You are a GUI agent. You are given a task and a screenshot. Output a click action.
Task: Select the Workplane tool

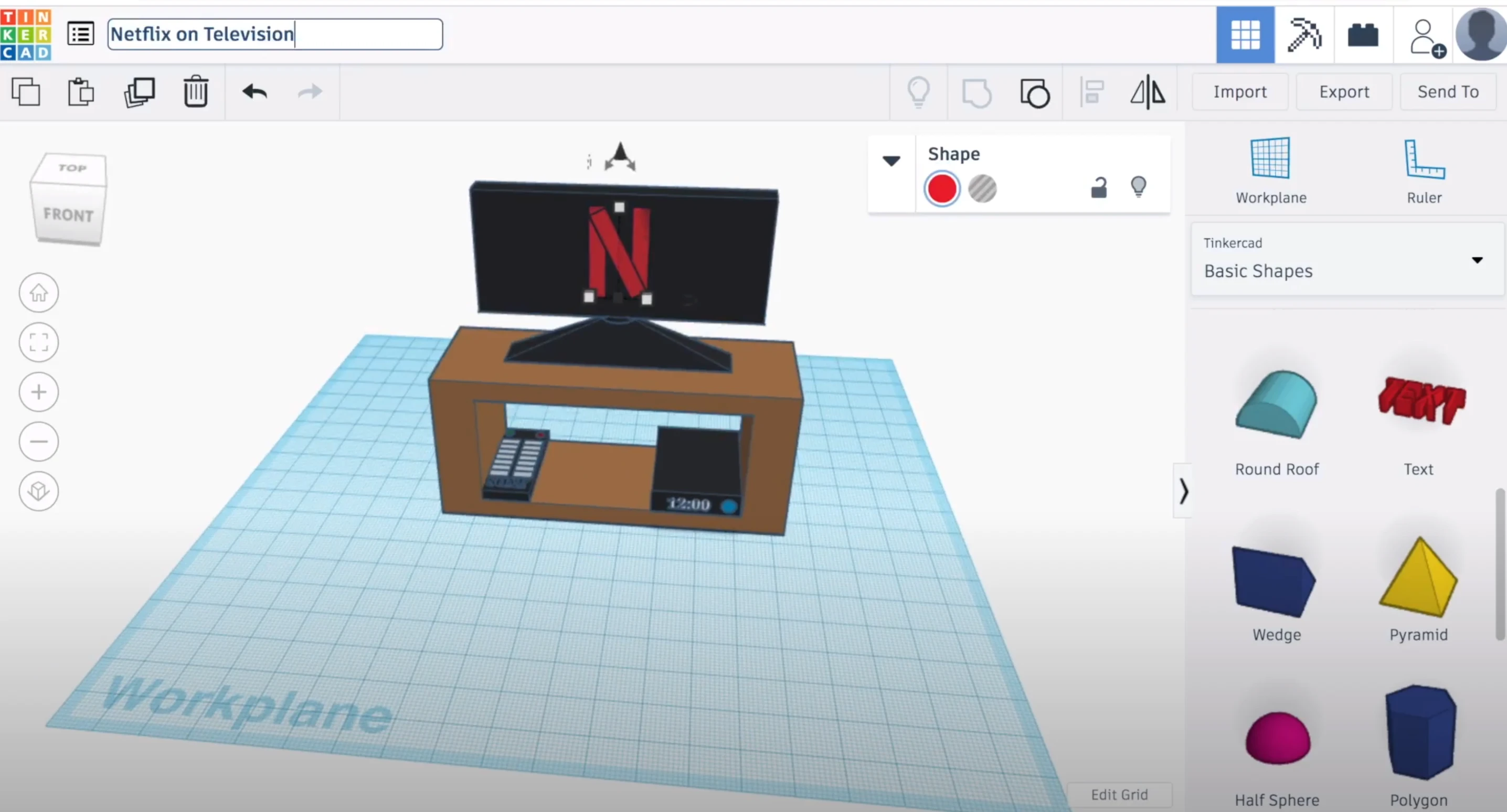click(1271, 171)
